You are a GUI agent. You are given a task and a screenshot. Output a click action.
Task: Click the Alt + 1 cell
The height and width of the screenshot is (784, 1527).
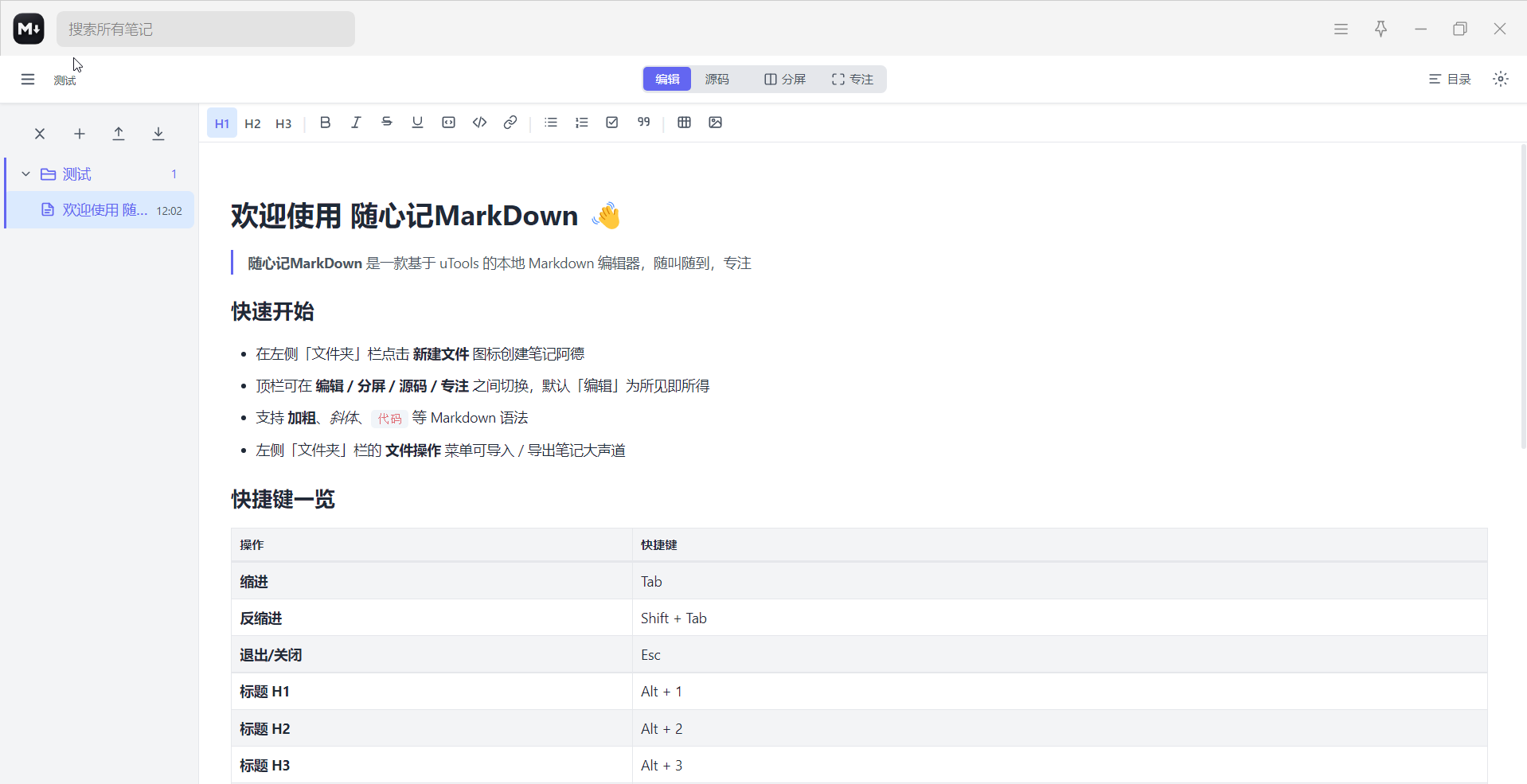pos(1060,692)
